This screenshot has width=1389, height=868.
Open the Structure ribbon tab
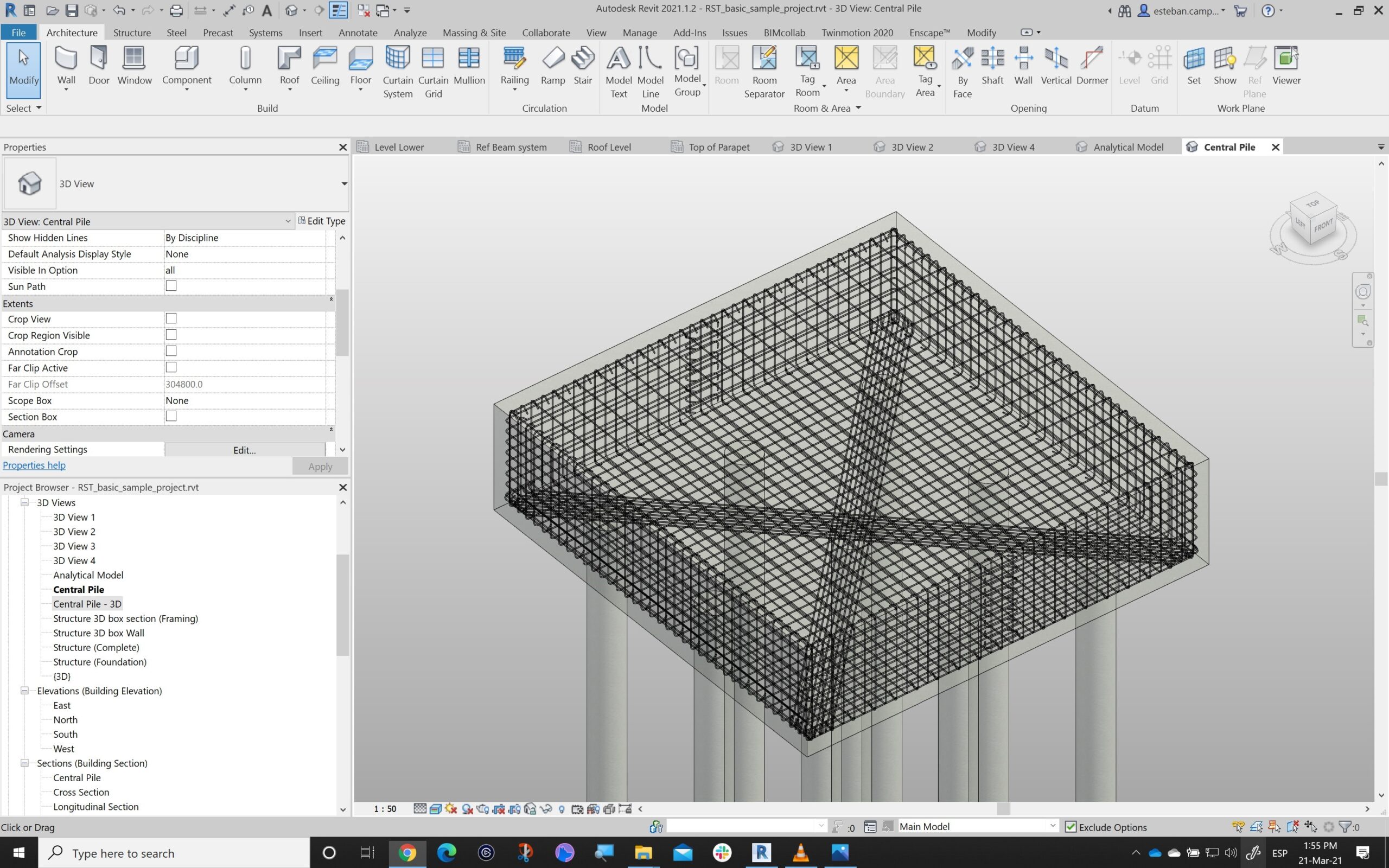(x=132, y=33)
